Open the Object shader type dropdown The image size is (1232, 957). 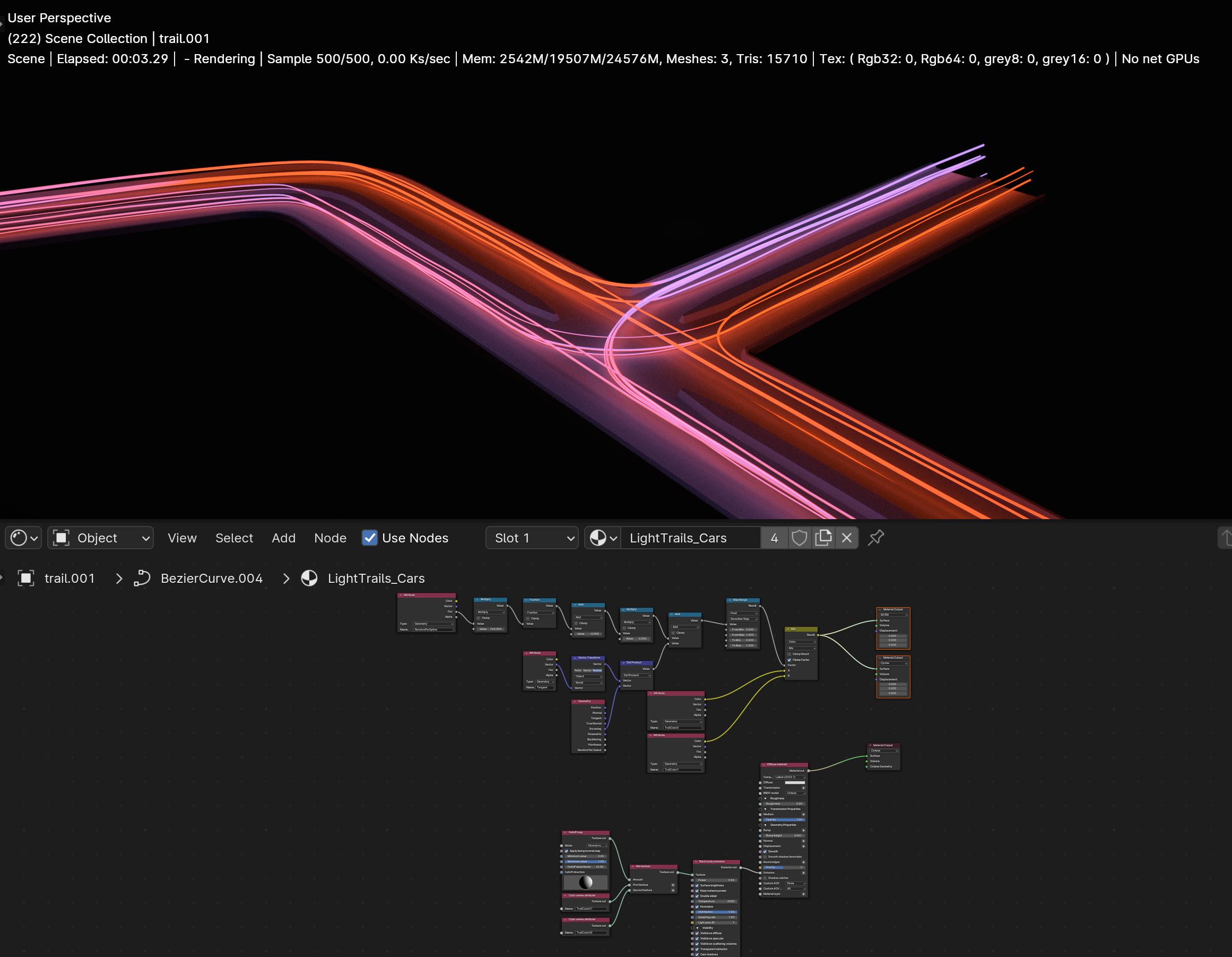(101, 538)
